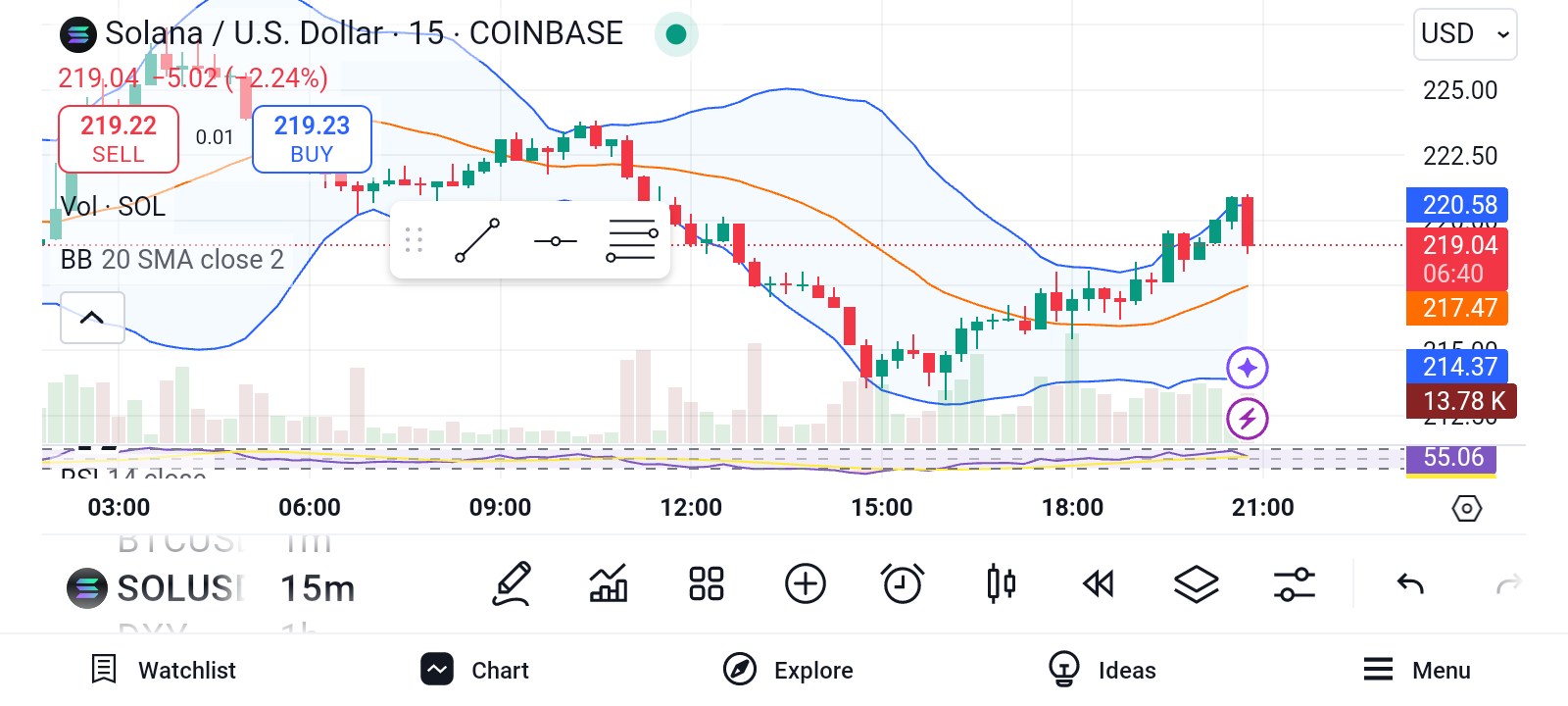Create an alert with clock icon
The height and width of the screenshot is (706, 1568).
[x=903, y=584]
